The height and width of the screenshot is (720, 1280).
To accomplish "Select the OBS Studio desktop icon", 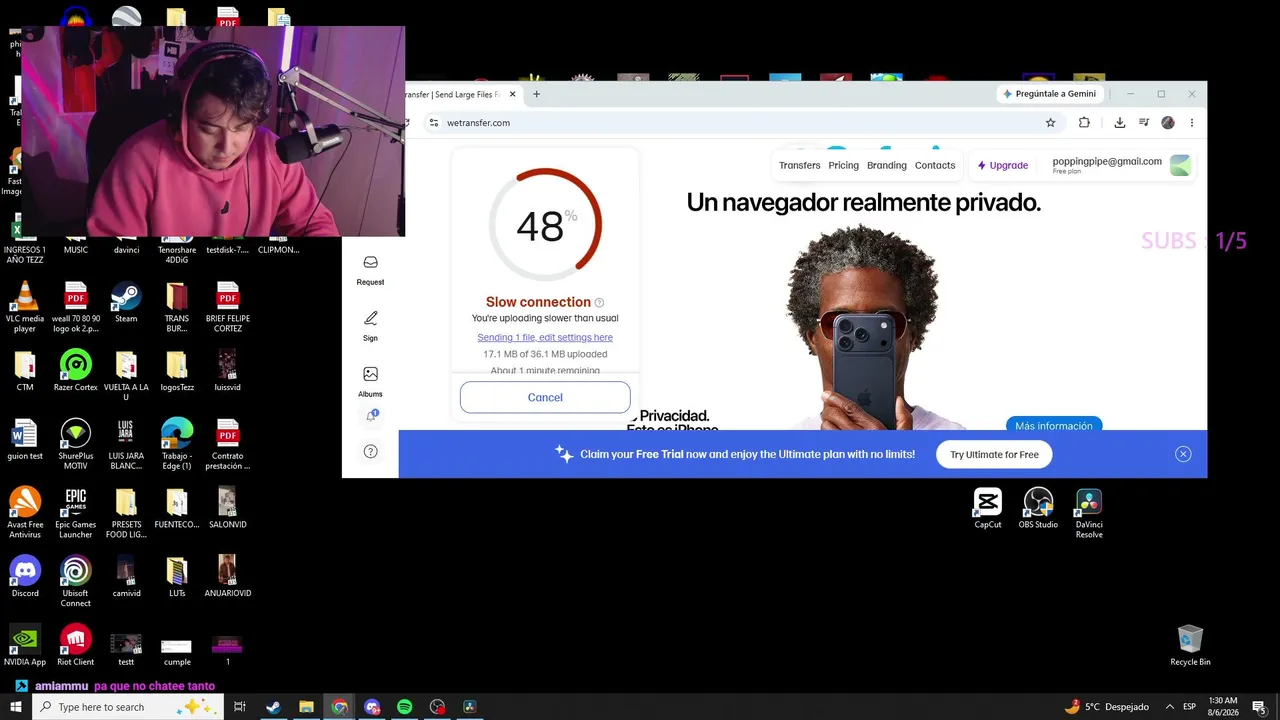I will (x=1038, y=508).
